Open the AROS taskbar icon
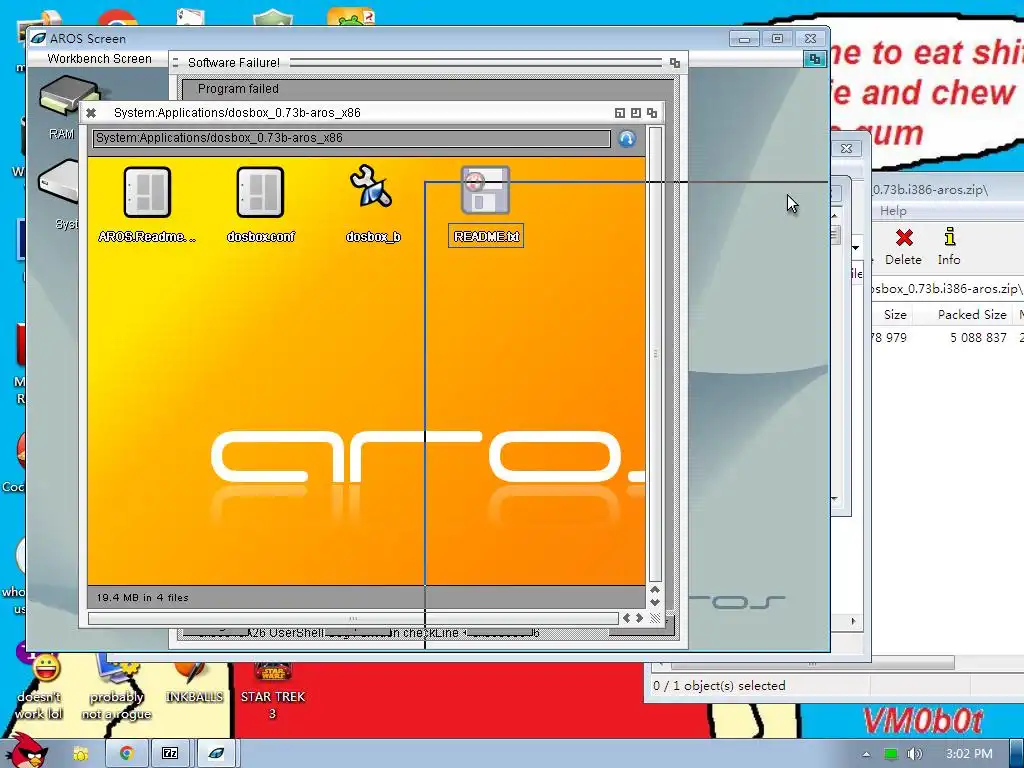Viewport: 1024px width, 768px height. coord(216,754)
